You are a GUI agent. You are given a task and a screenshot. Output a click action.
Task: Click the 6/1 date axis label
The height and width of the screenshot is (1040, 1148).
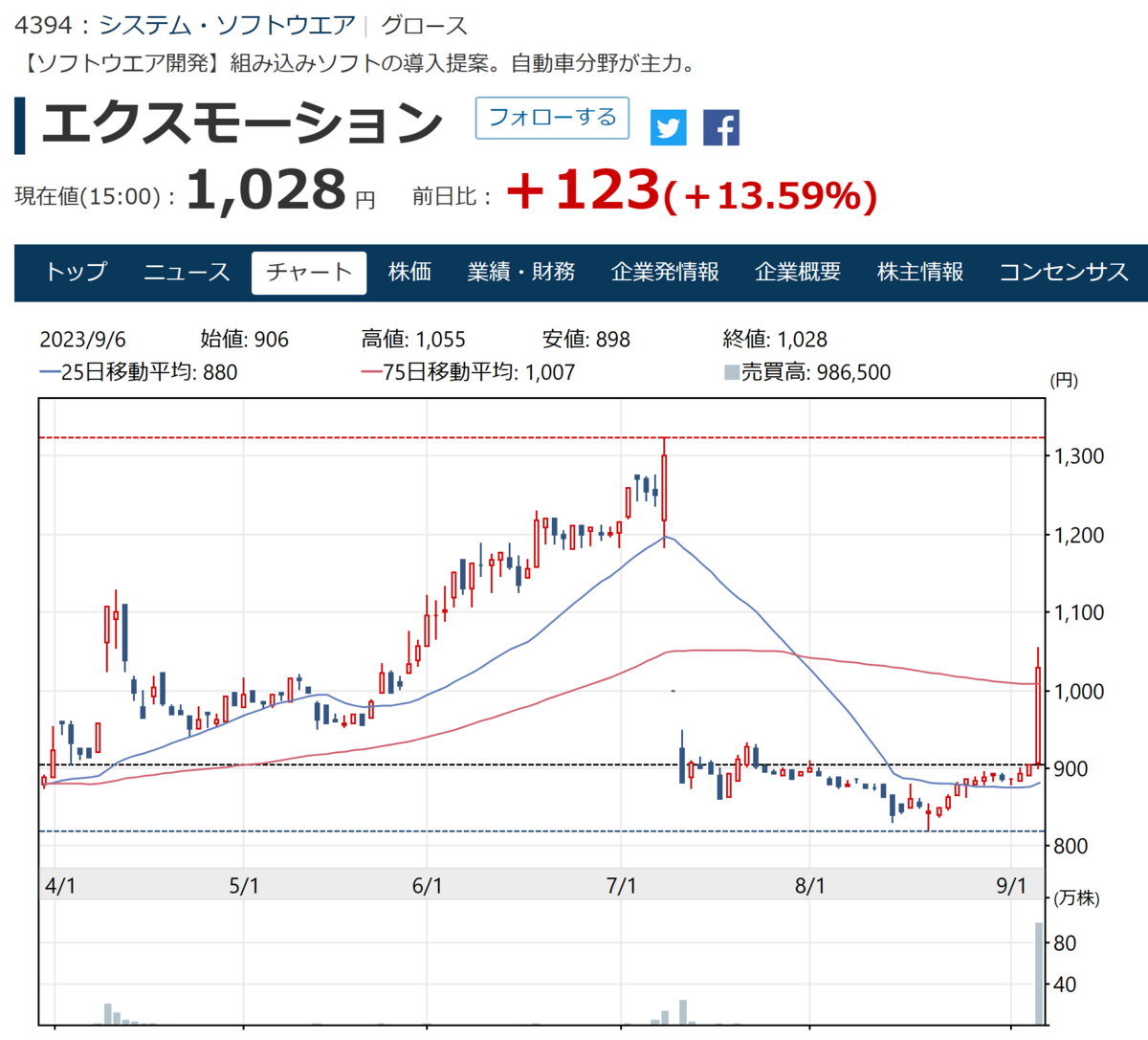coord(427,886)
